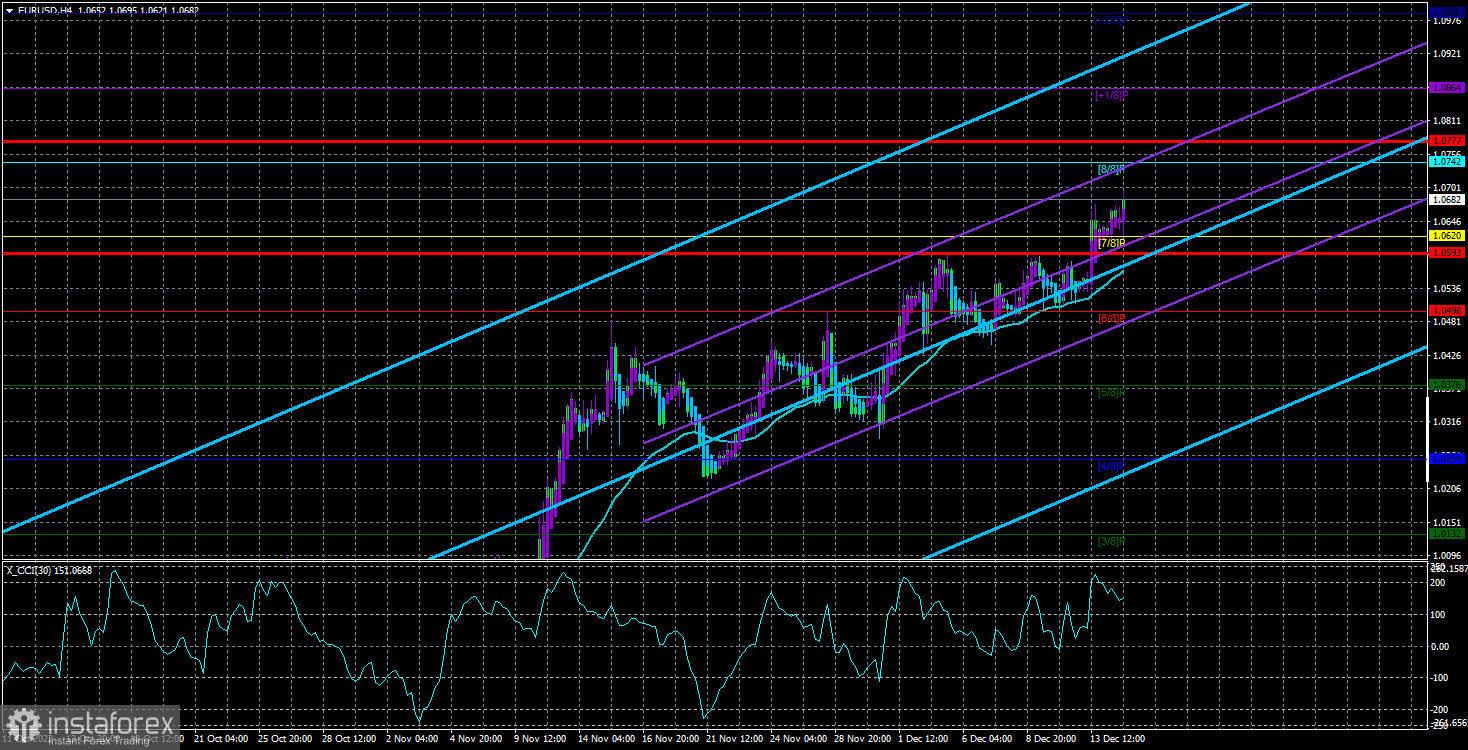Select the X_CCI(30) 151.0668 indicator label
This screenshot has height=750, width=1468.
click(50, 570)
